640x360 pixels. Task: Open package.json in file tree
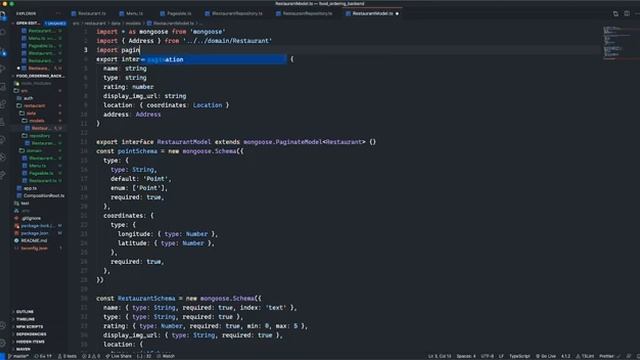[34, 233]
